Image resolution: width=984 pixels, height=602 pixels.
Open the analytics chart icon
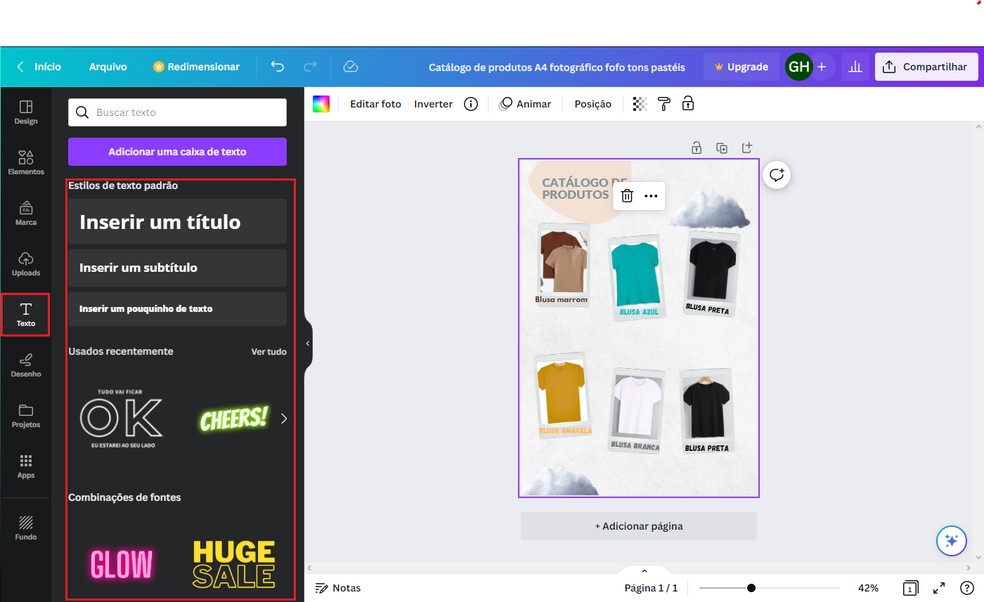point(855,67)
